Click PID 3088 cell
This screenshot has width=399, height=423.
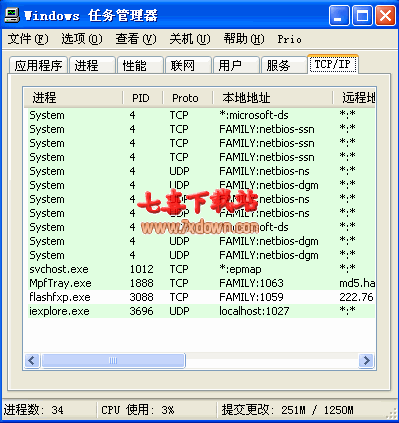(x=142, y=297)
